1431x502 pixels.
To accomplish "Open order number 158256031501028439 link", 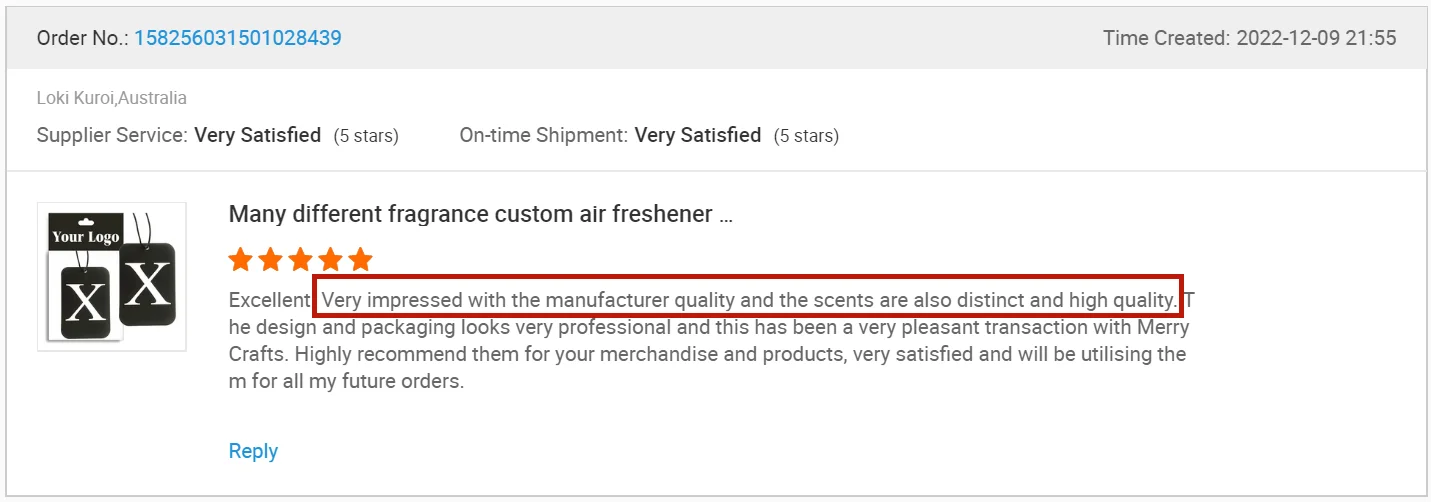I will point(238,39).
